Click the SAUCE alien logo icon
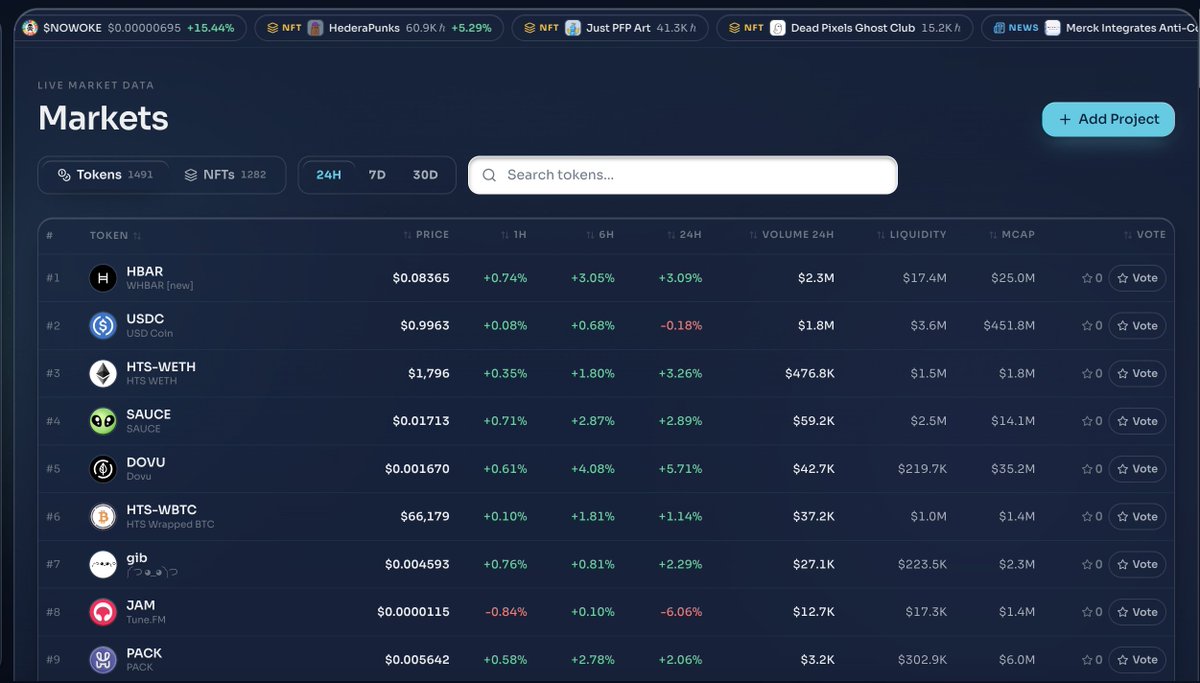1200x683 pixels. [103, 421]
